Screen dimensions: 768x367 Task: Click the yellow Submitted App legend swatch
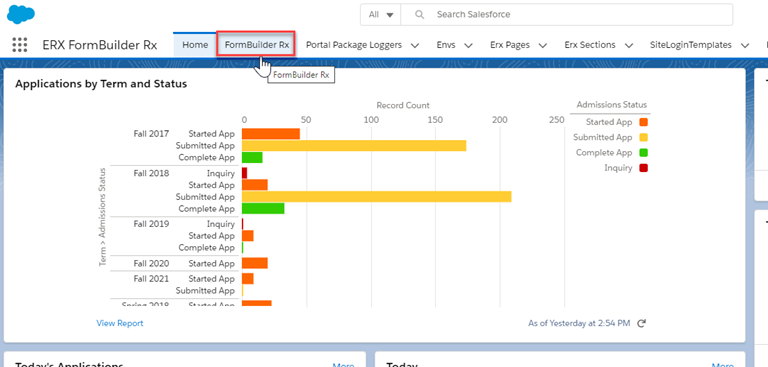pos(644,138)
